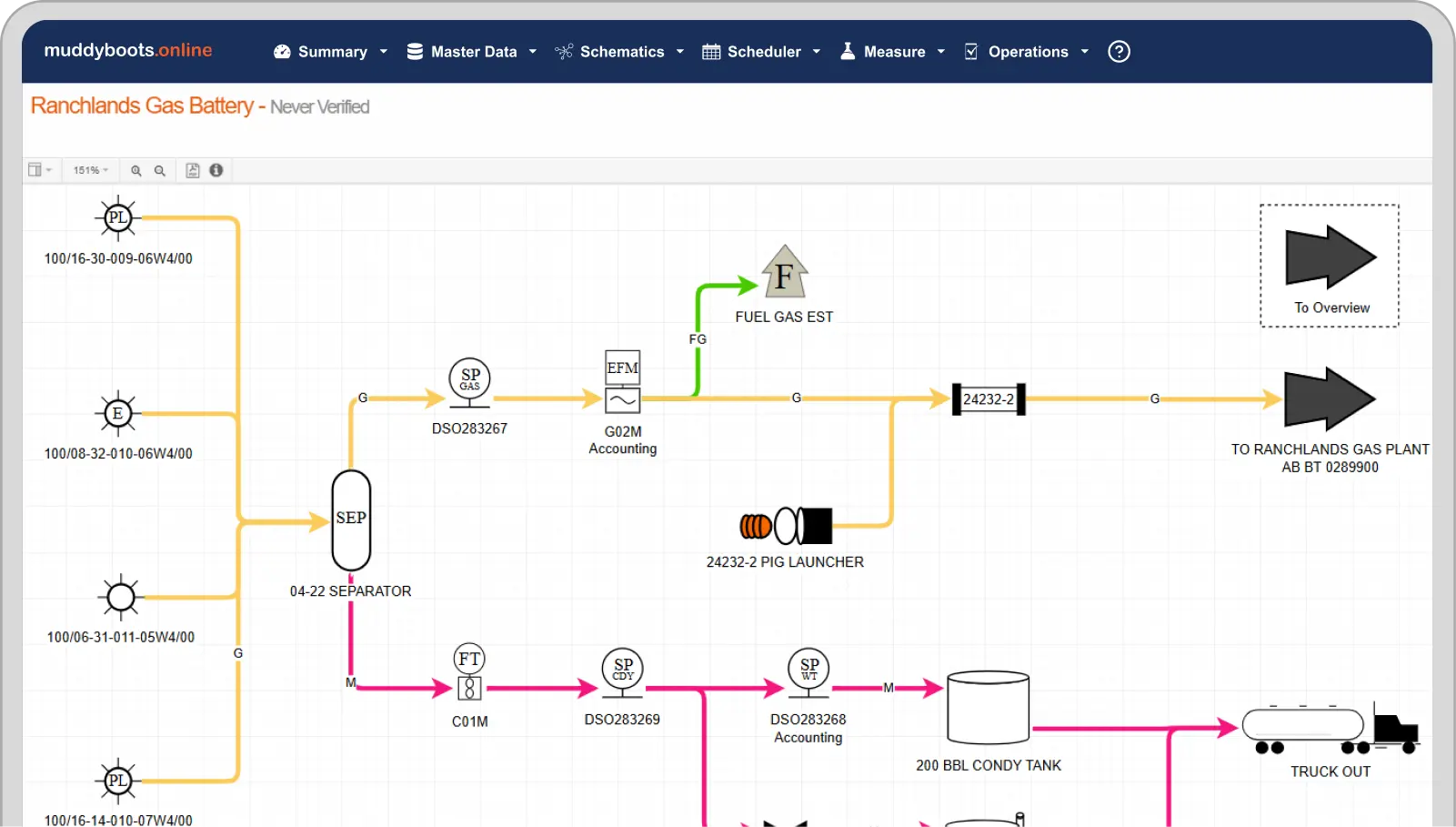Open the Schematics menu
The image size is (1456, 827).
620,52
